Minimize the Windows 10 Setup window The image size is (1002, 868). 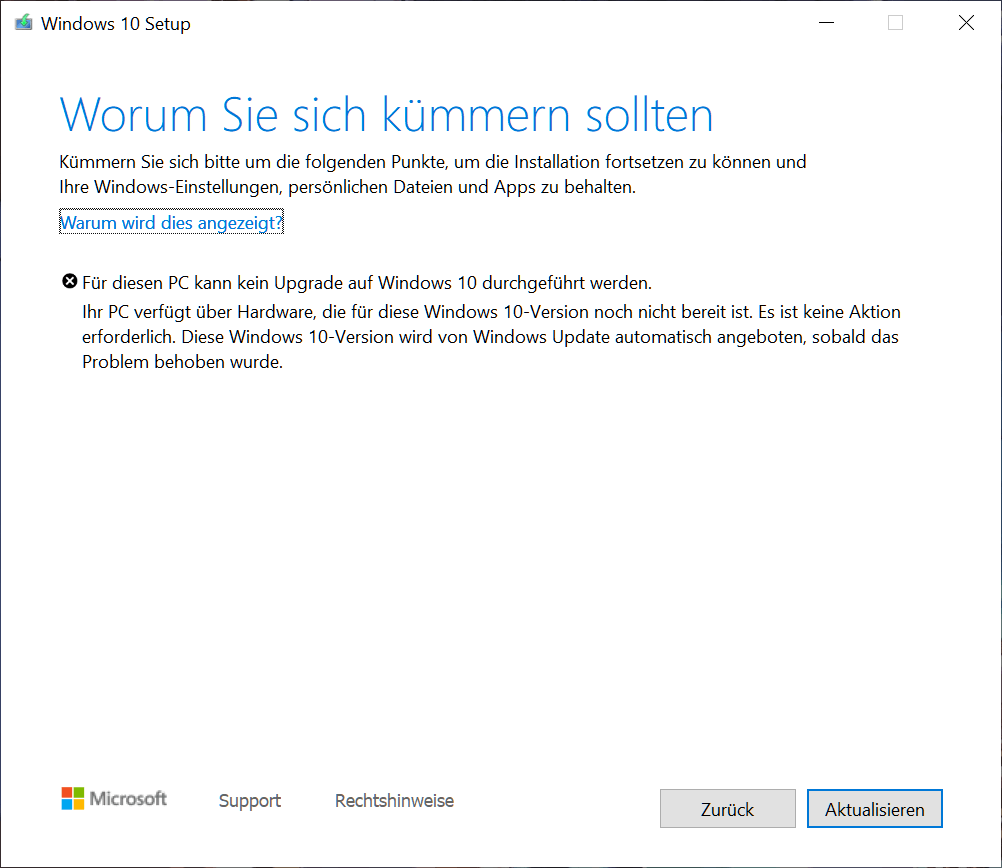[x=826, y=22]
